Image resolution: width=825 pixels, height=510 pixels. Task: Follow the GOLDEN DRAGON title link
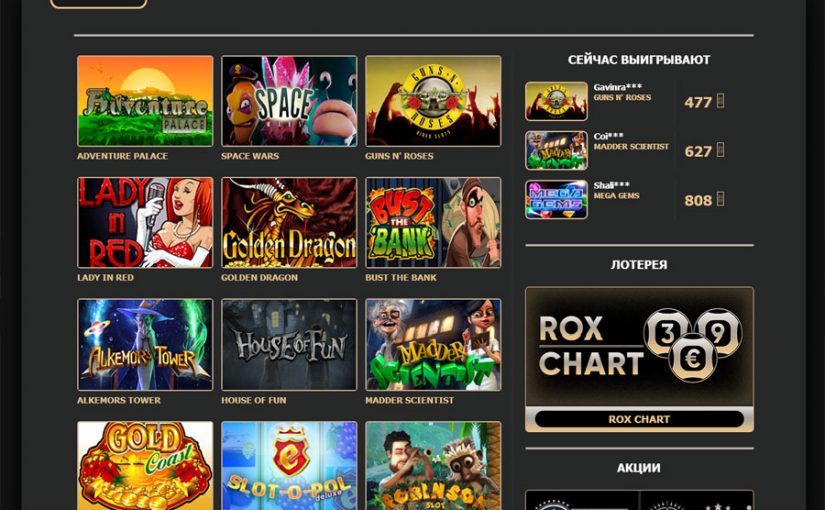[x=259, y=278]
